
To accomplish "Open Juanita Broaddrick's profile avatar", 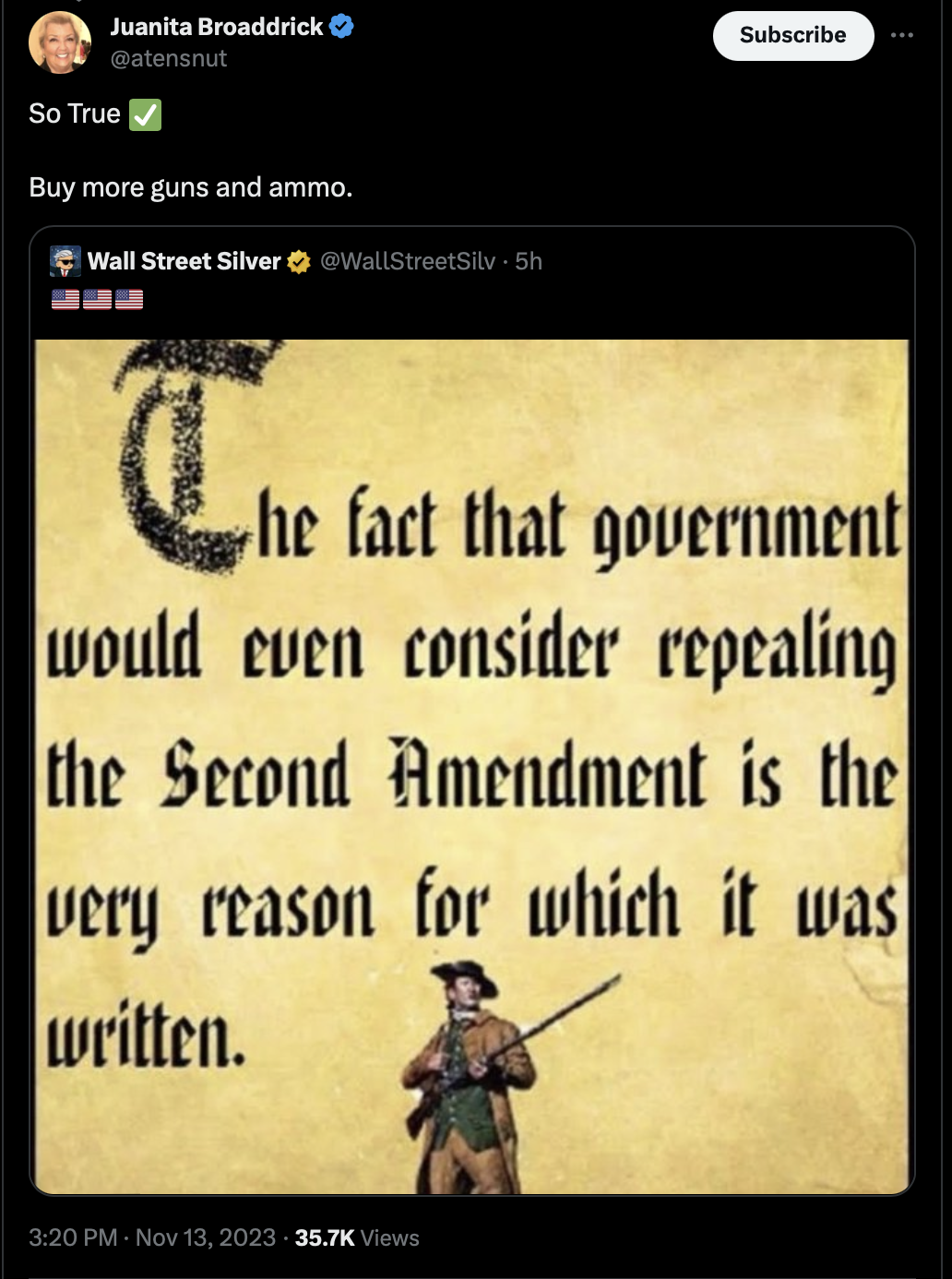I will (x=60, y=42).
